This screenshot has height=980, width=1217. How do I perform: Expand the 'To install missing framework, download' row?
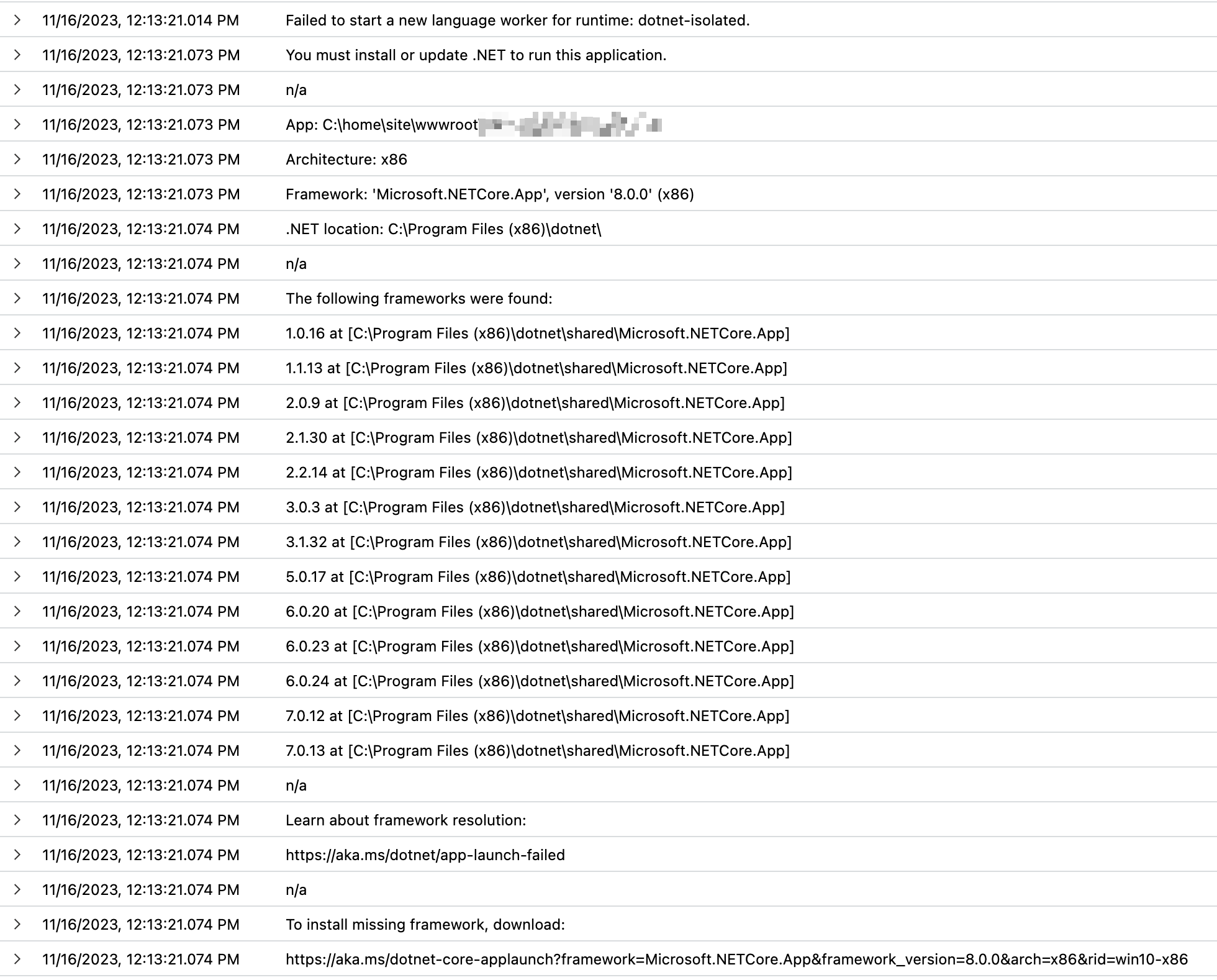coord(17,925)
